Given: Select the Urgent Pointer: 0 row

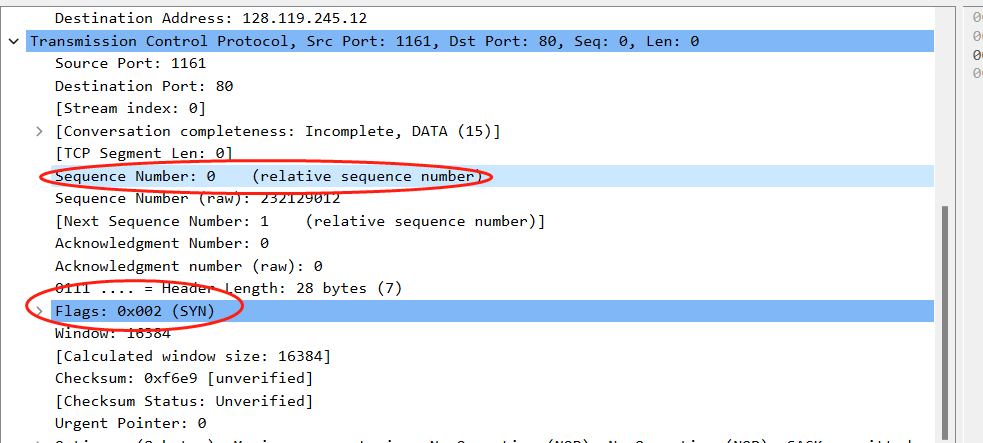Looking at the screenshot, I should tap(130, 423).
